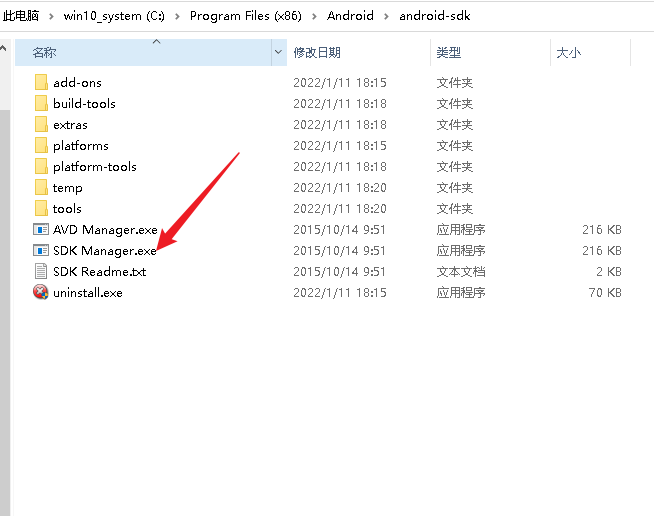The image size is (654, 516).
Task: Select the SDK Manager.exe file name
Action: tap(105, 250)
